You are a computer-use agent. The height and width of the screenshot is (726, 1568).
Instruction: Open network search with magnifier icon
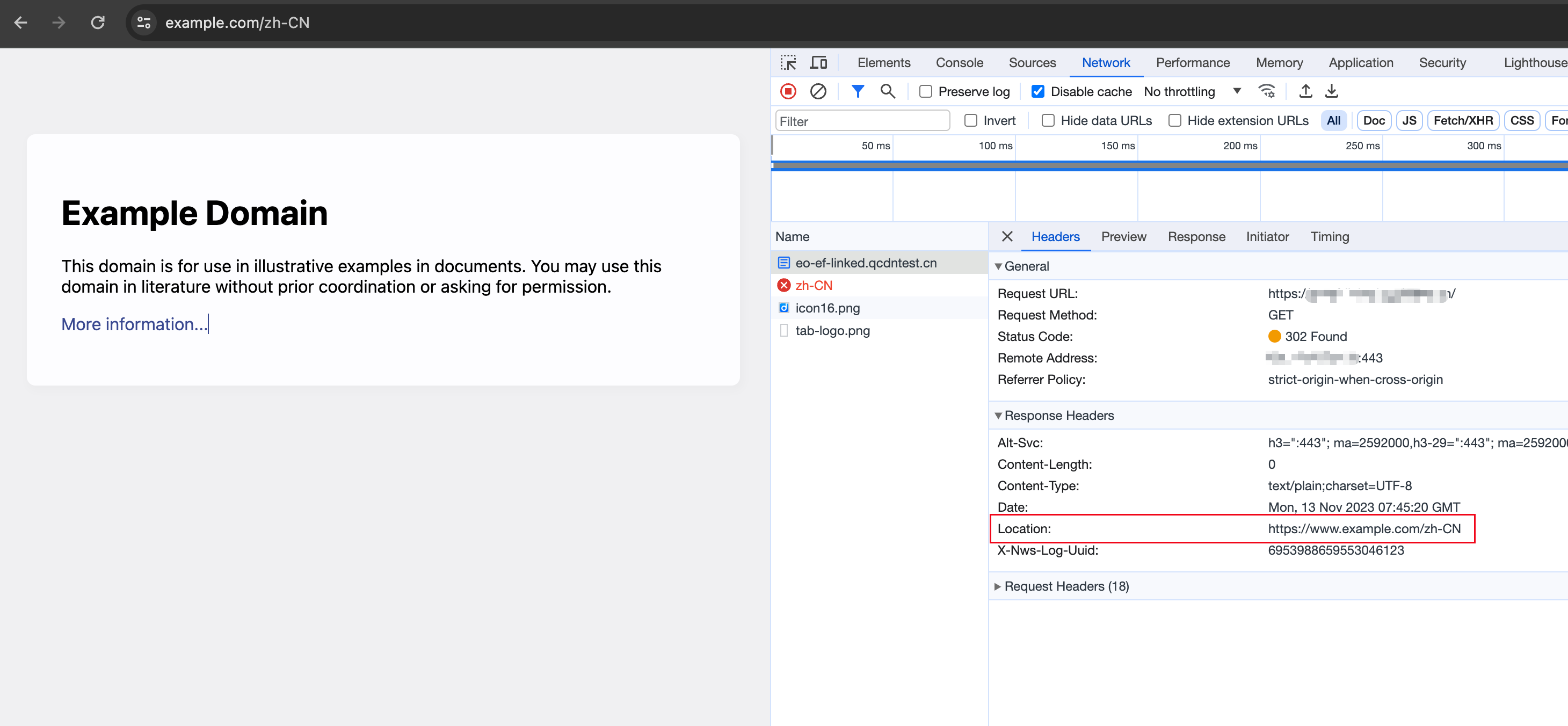click(x=888, y=91)
